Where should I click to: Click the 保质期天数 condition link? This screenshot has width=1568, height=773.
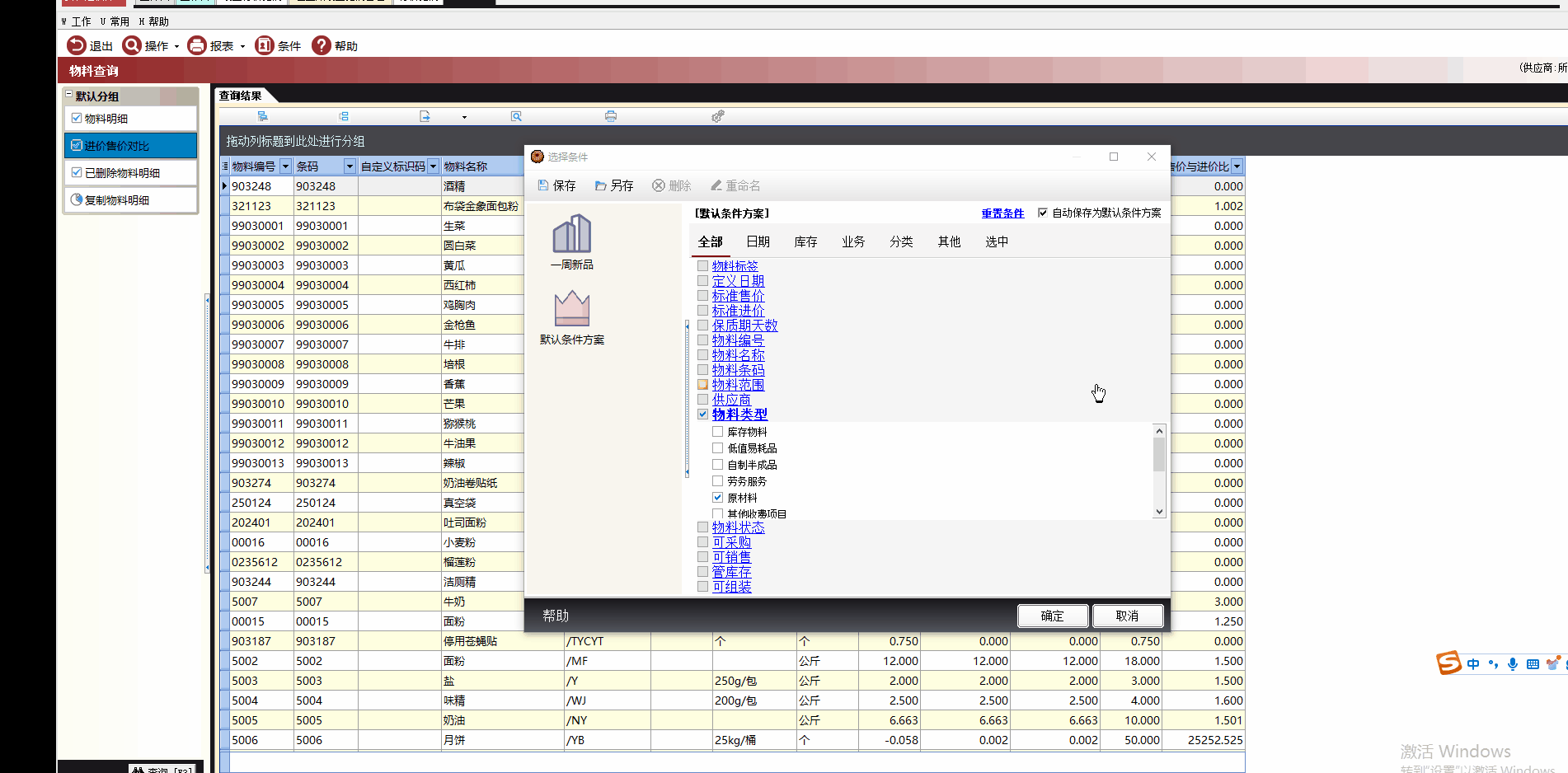pos(744,326)
